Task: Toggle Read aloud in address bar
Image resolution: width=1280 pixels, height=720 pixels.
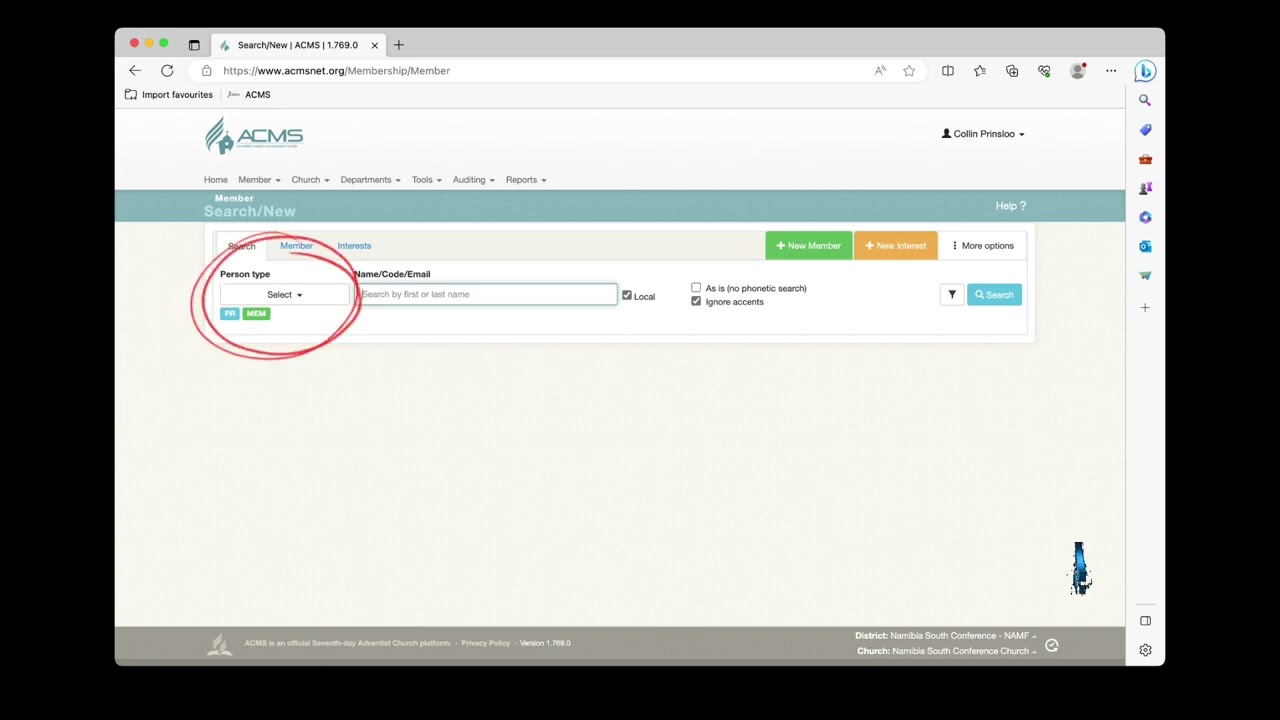Action: (x=880, y=71)
